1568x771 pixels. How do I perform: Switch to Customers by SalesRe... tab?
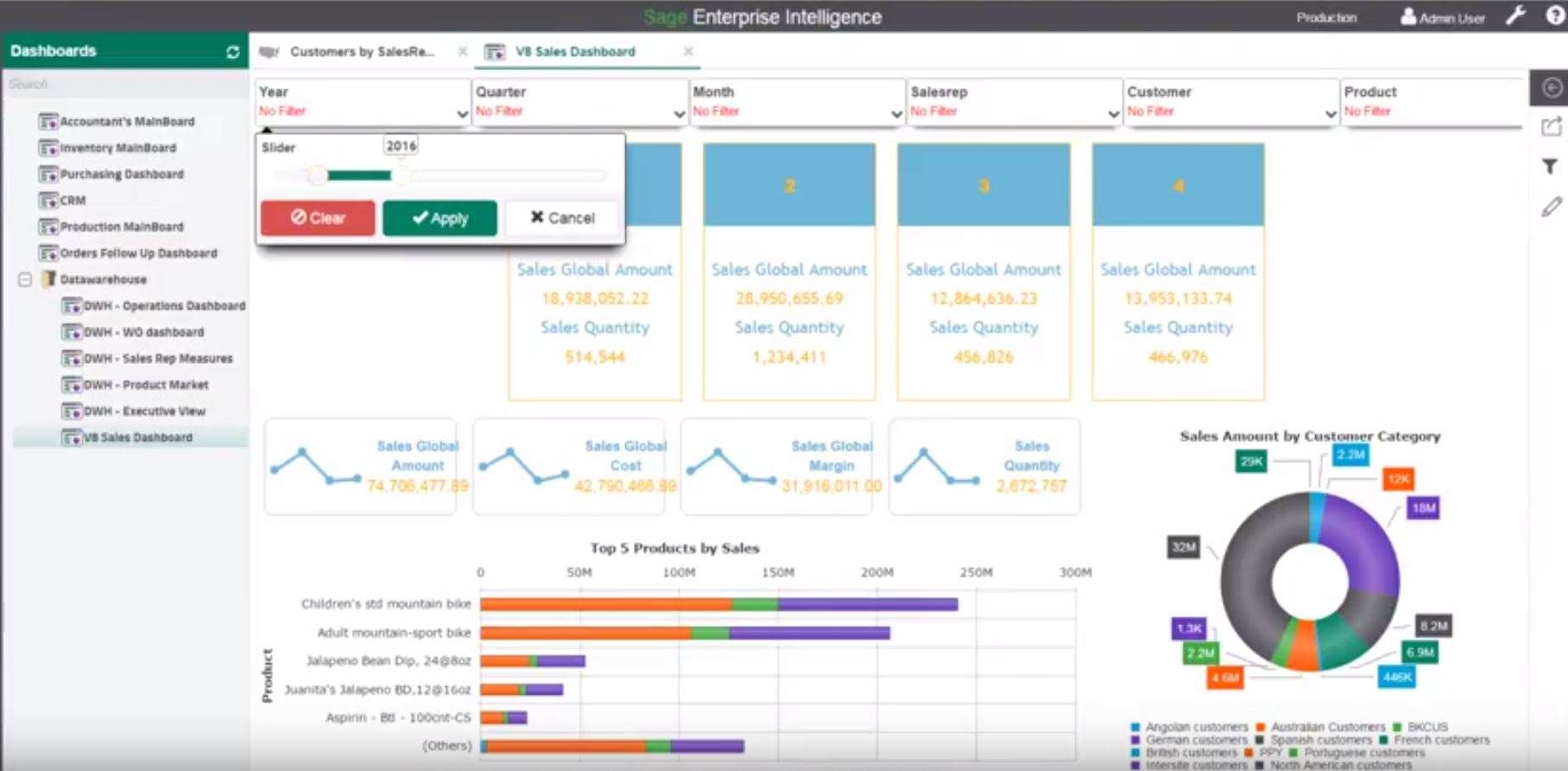click(362, 52)
